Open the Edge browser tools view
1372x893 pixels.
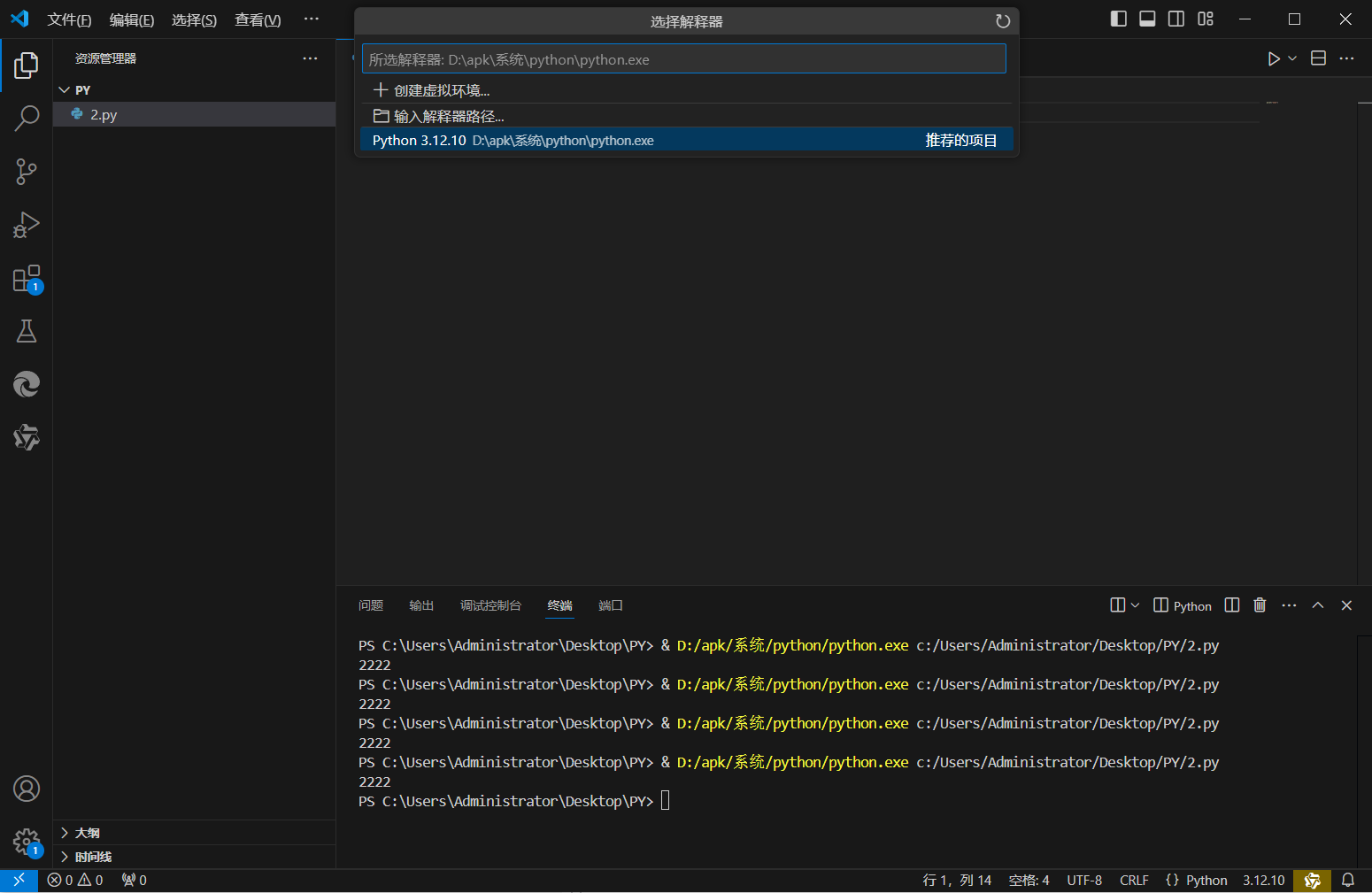click(x=27, y=384)
